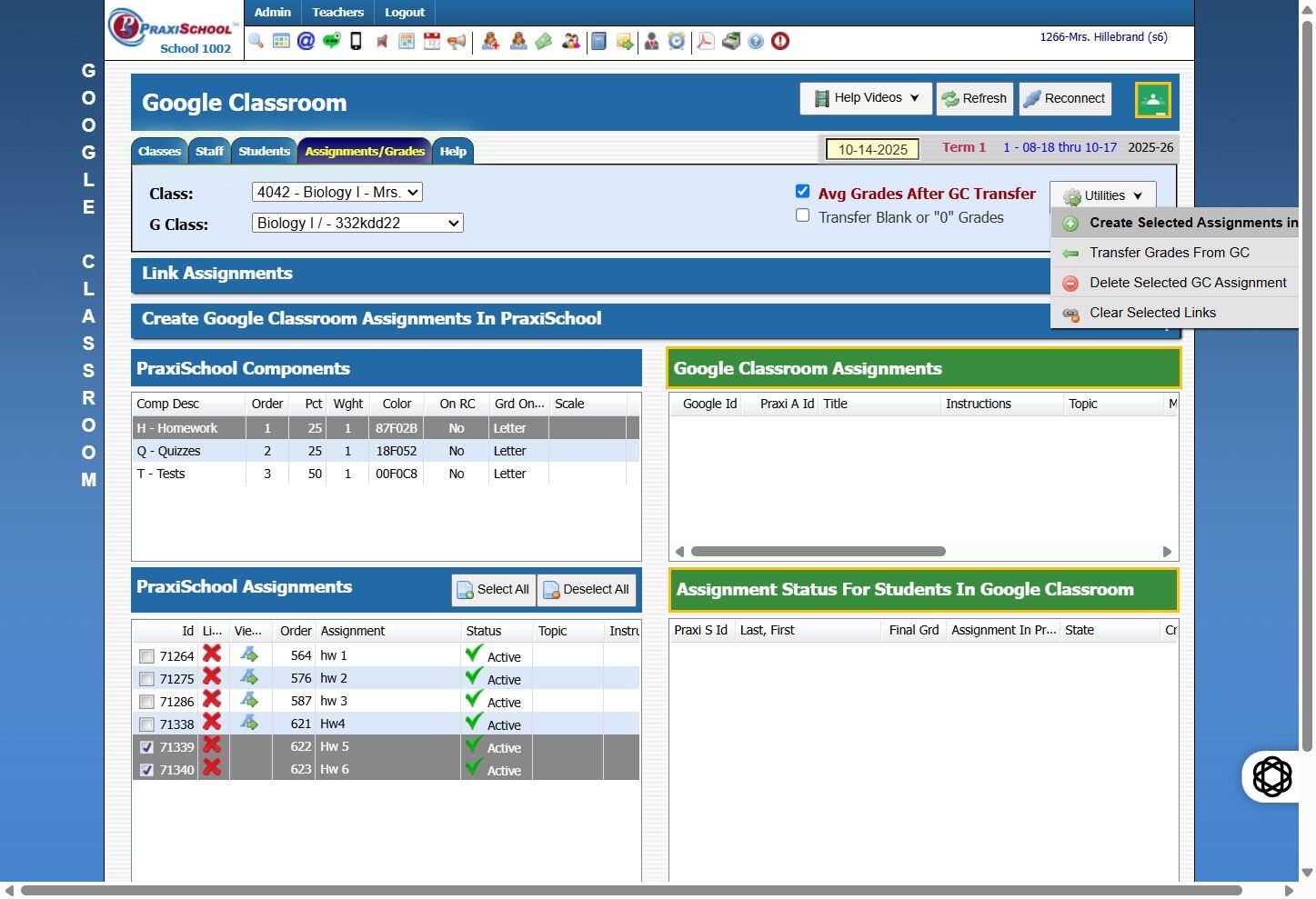Expand the Help Videos dropdown

tap(867, 98)
